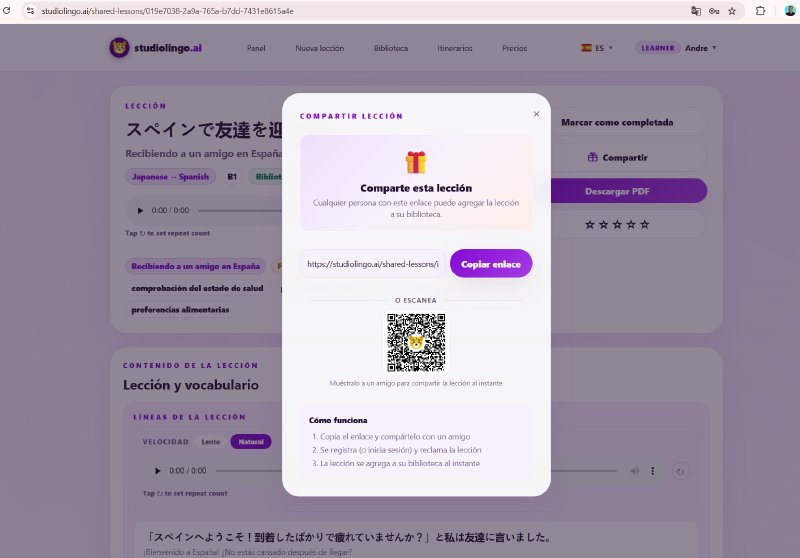Viewport: 800px width, 558px height.
Task: Click the LEARNER badge
Action: (x=658, y=48)
